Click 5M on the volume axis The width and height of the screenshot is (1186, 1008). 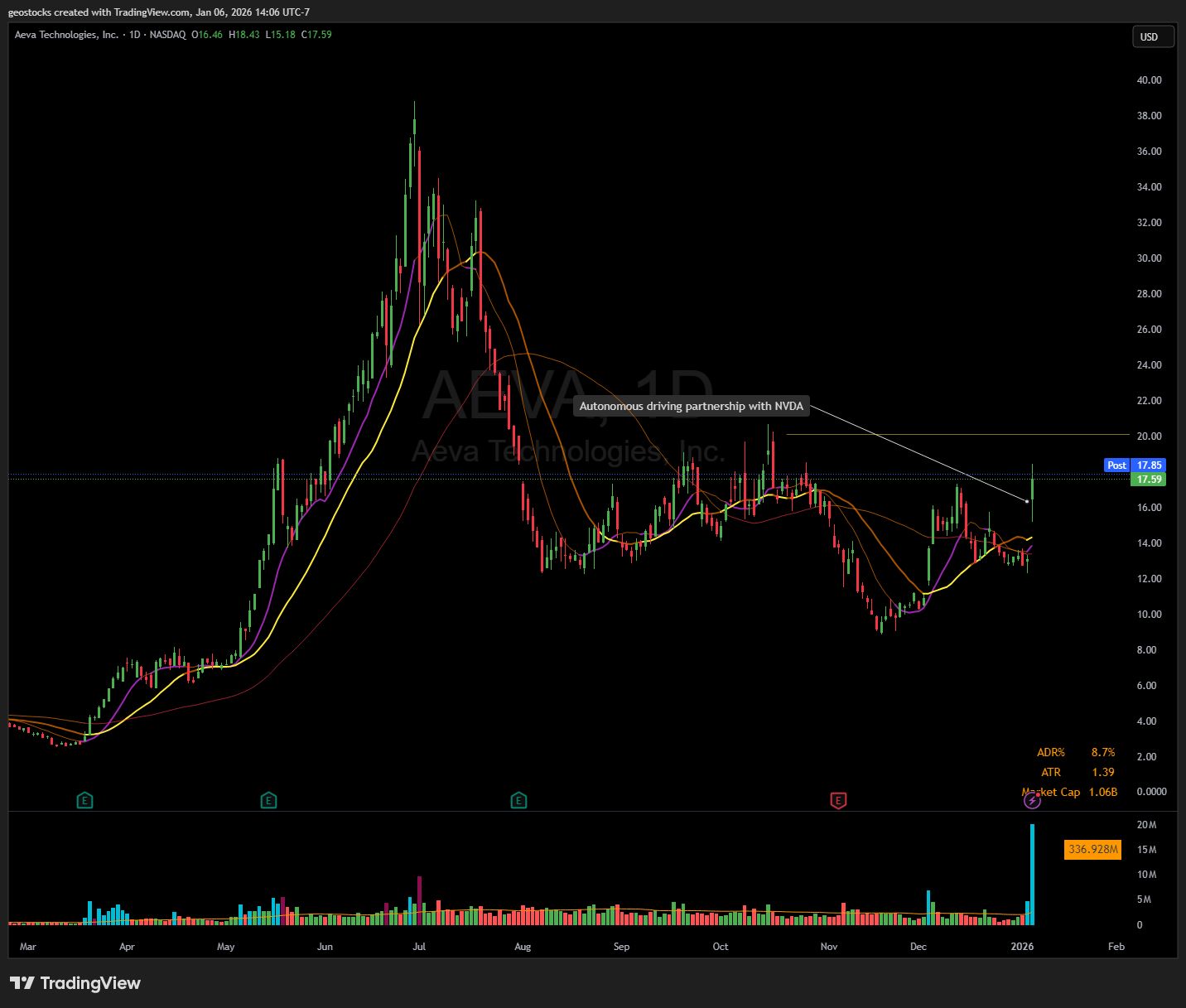pos(1144,899)
